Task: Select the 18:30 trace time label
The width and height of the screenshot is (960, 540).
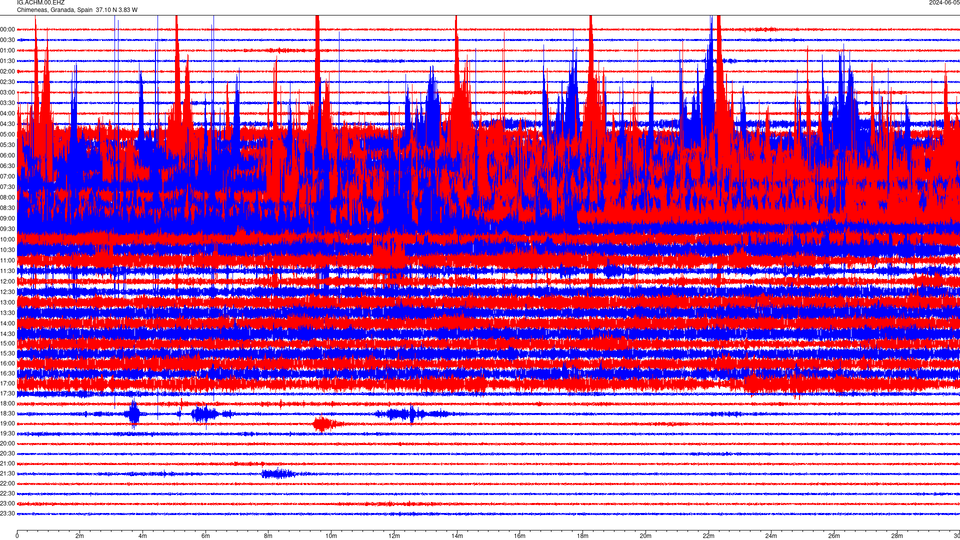Action: (8, 413)
